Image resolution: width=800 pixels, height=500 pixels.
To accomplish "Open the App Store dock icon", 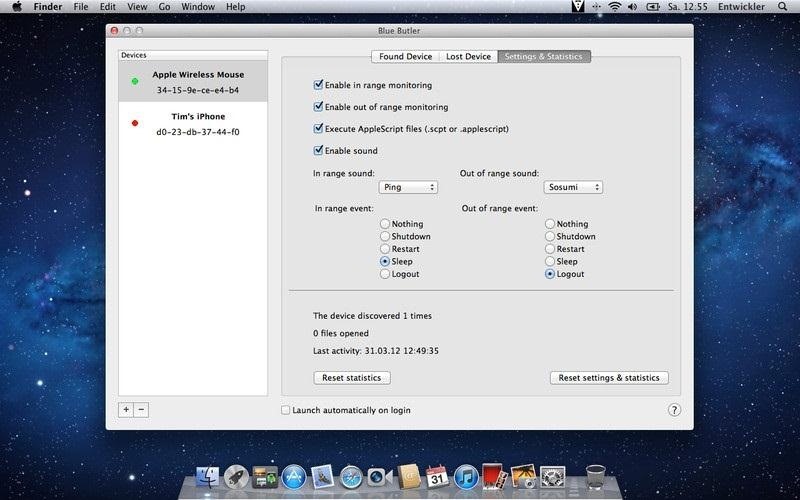I will coord(294,478).
